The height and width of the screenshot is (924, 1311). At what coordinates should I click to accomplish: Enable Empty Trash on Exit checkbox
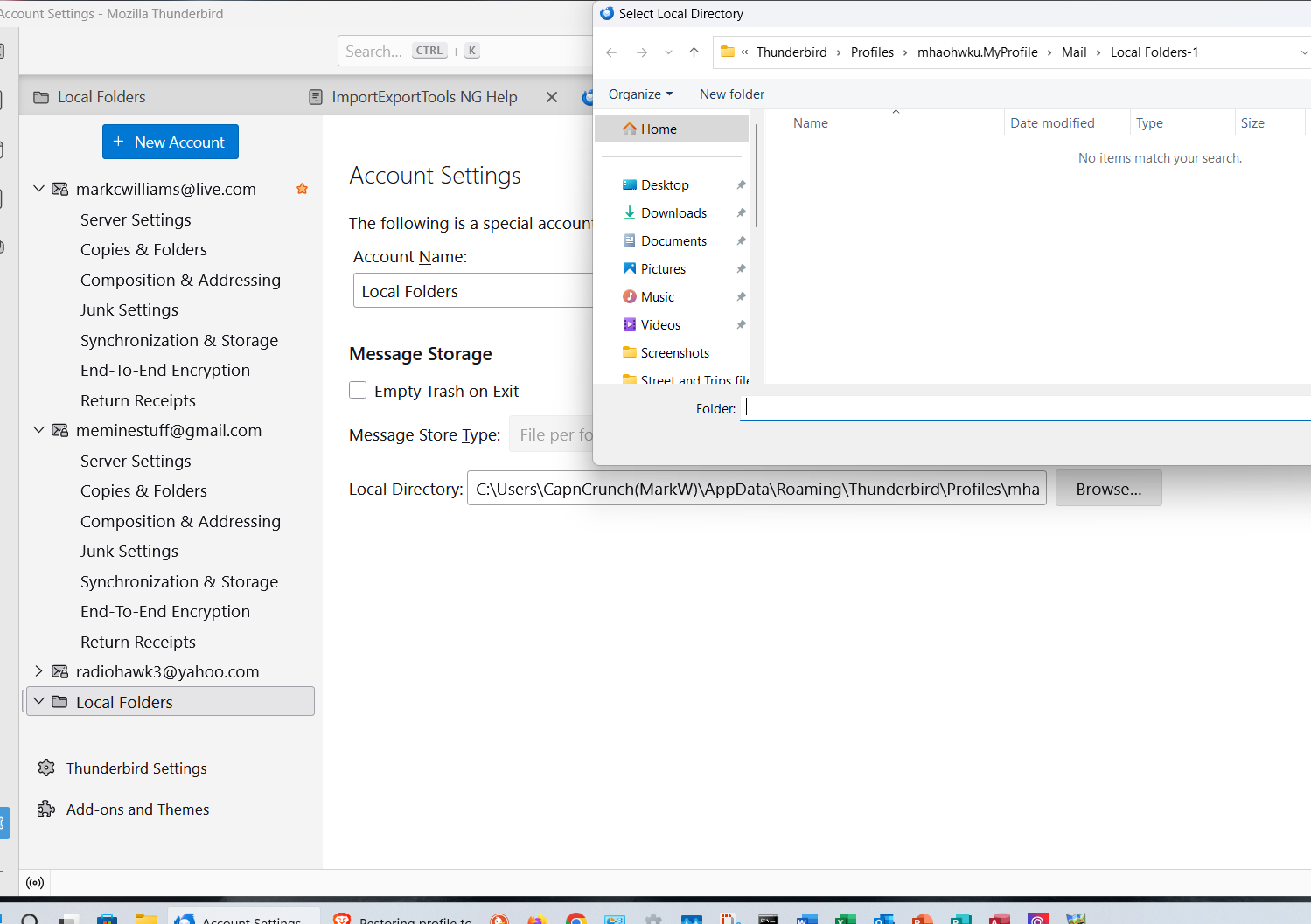tap(358, 391)
